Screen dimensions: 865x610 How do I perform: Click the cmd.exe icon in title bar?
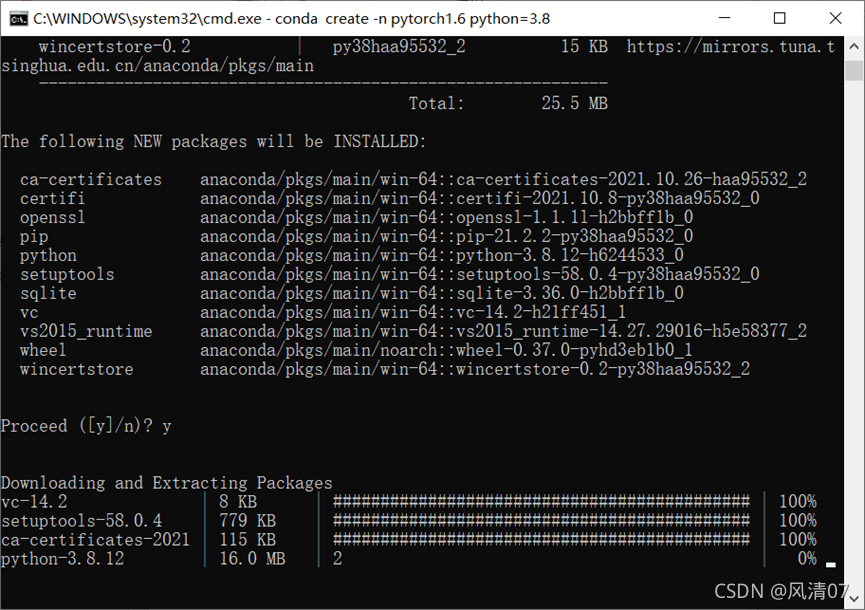coord(18,19)
